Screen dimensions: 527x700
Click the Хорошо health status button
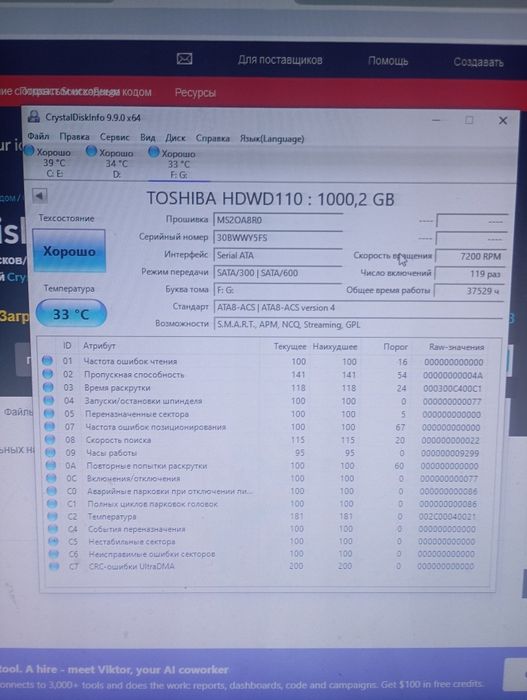[69, 251]
